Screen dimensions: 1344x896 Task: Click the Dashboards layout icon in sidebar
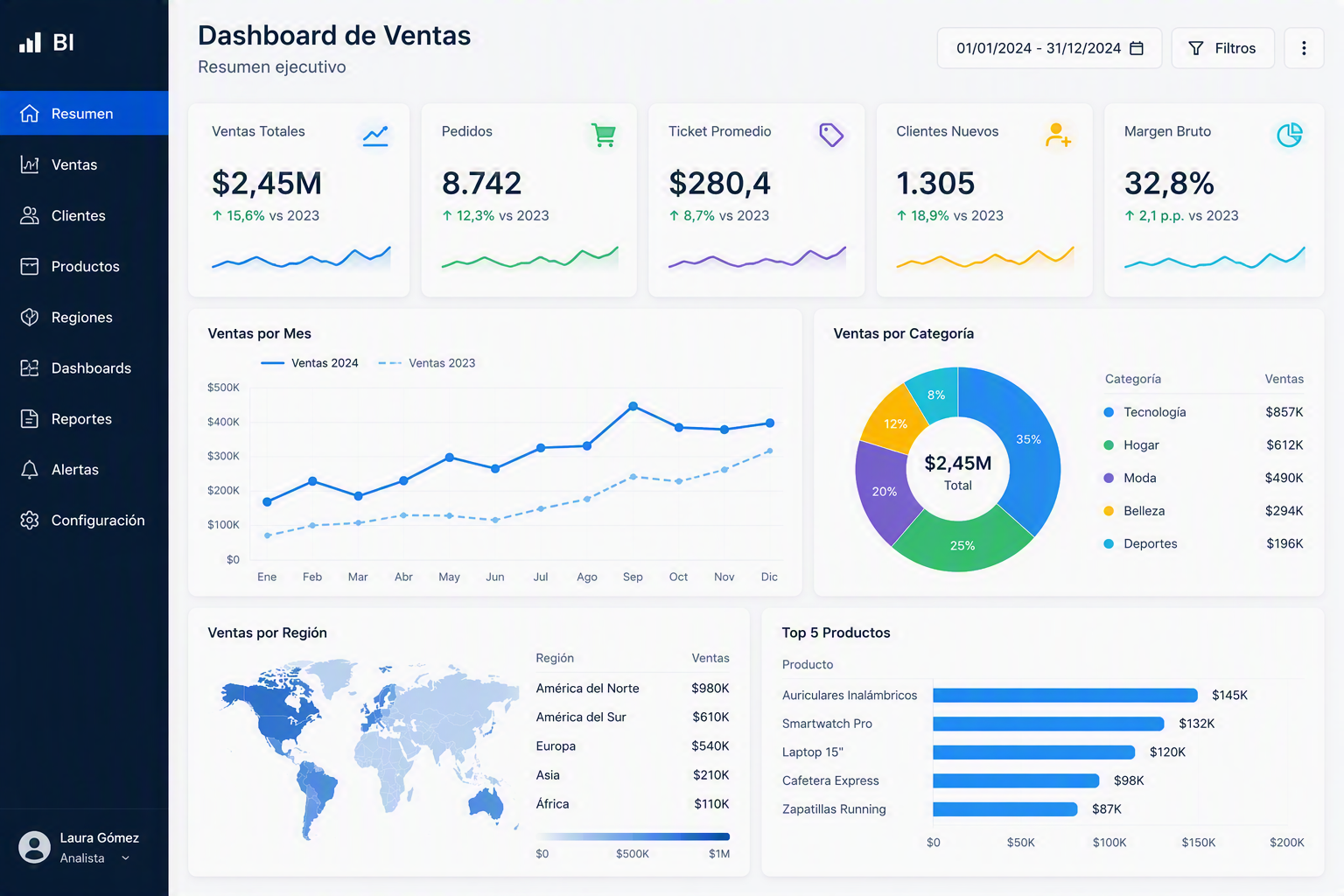click(30, 368)
